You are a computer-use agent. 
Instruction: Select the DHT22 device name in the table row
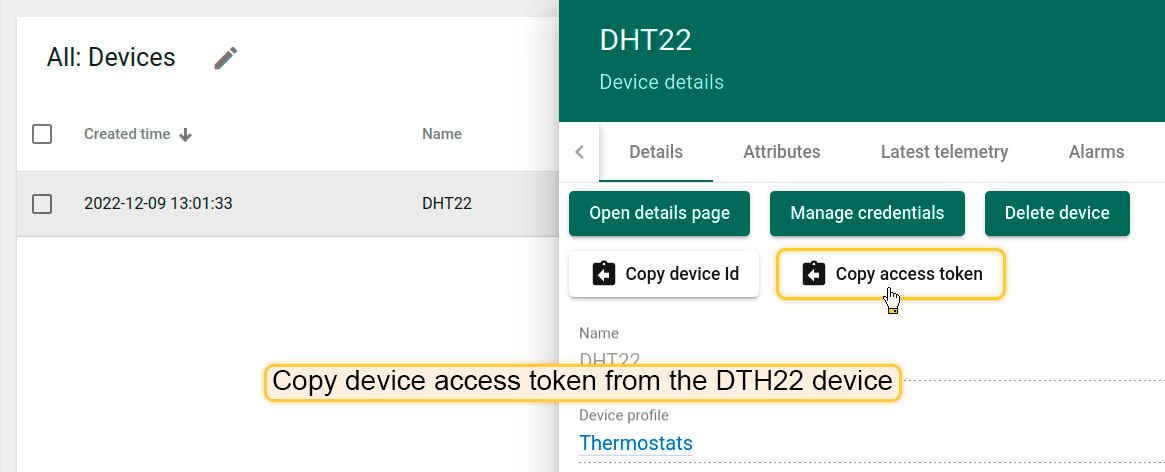(447, 204)
